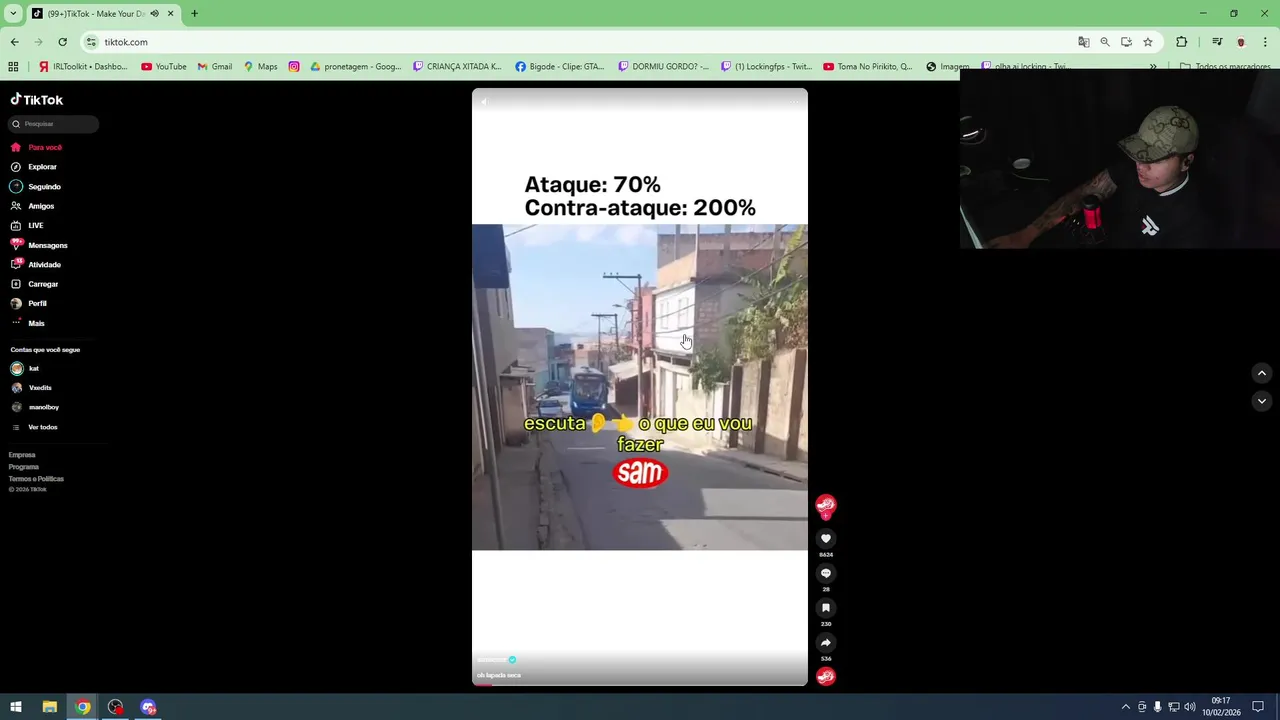Click the zoom magnifier icon

pos(1105,42)
